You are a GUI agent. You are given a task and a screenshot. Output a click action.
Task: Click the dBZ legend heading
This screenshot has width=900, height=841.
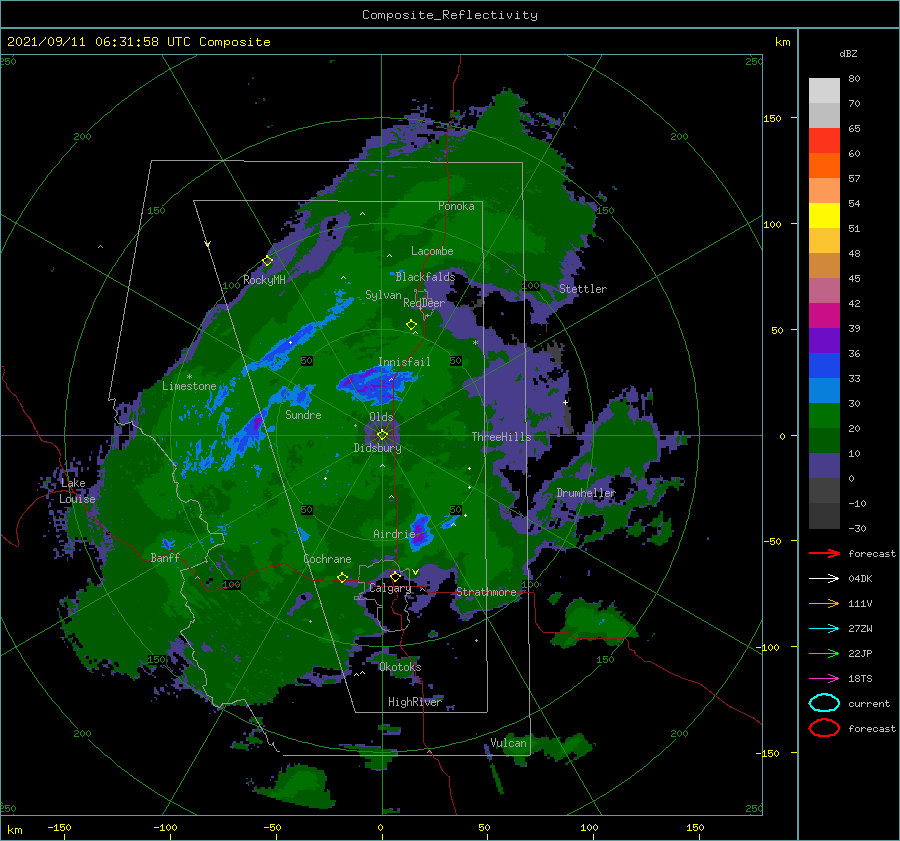[848, 53]
